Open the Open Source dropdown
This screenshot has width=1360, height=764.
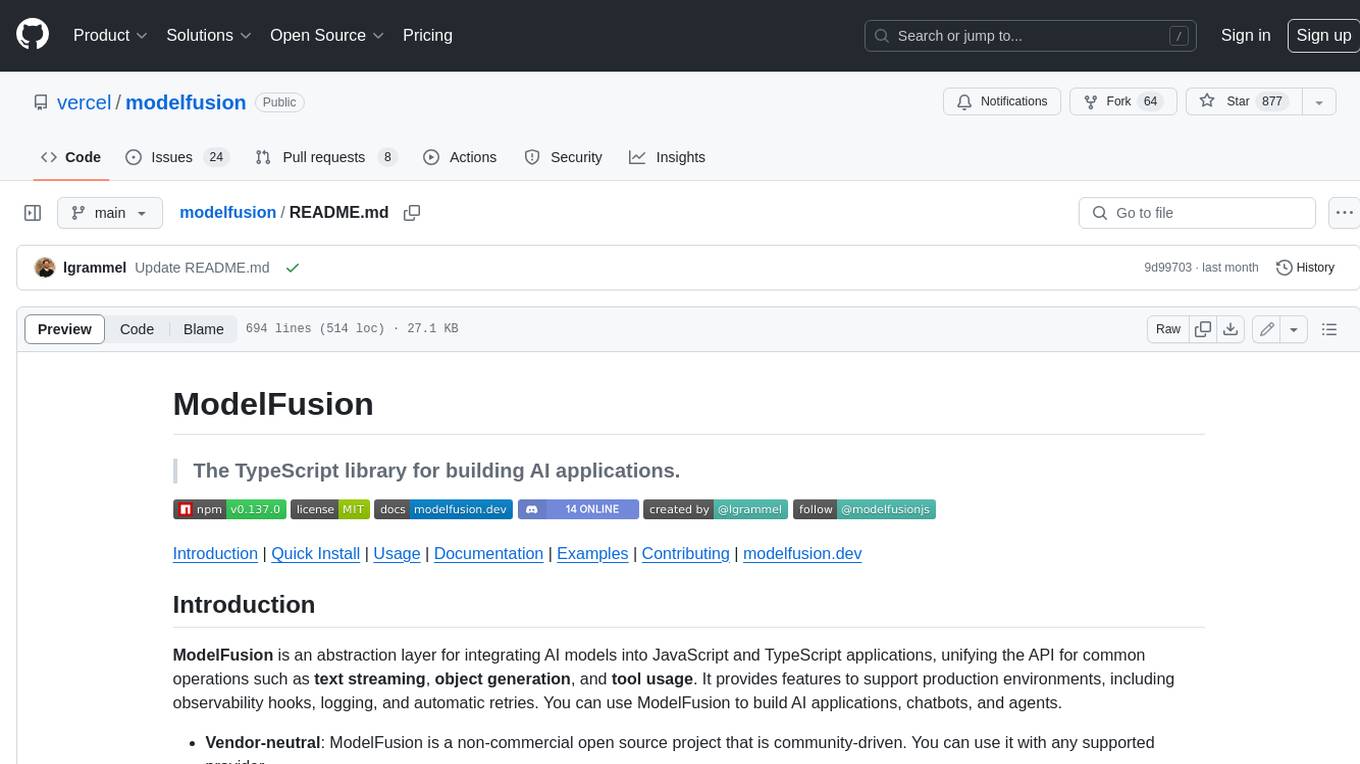[x=327, y=35]
